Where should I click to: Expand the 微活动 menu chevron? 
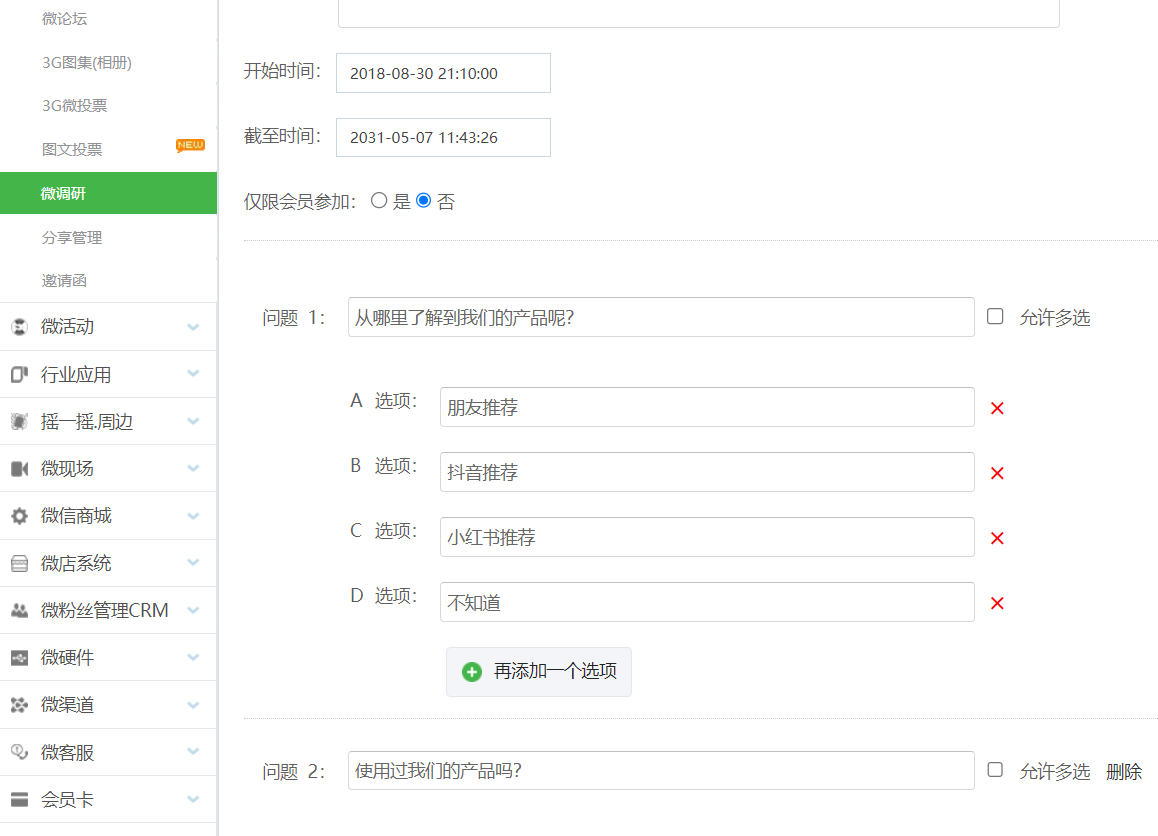point(193,326)
